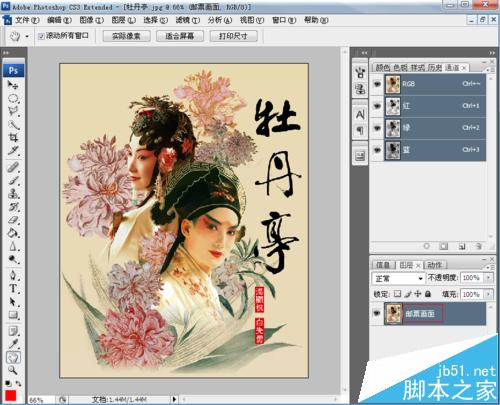Toggle lock transparent pixels
Image resolution: width=500 pixels, height=405 pixels.
(x=397, y=294)
